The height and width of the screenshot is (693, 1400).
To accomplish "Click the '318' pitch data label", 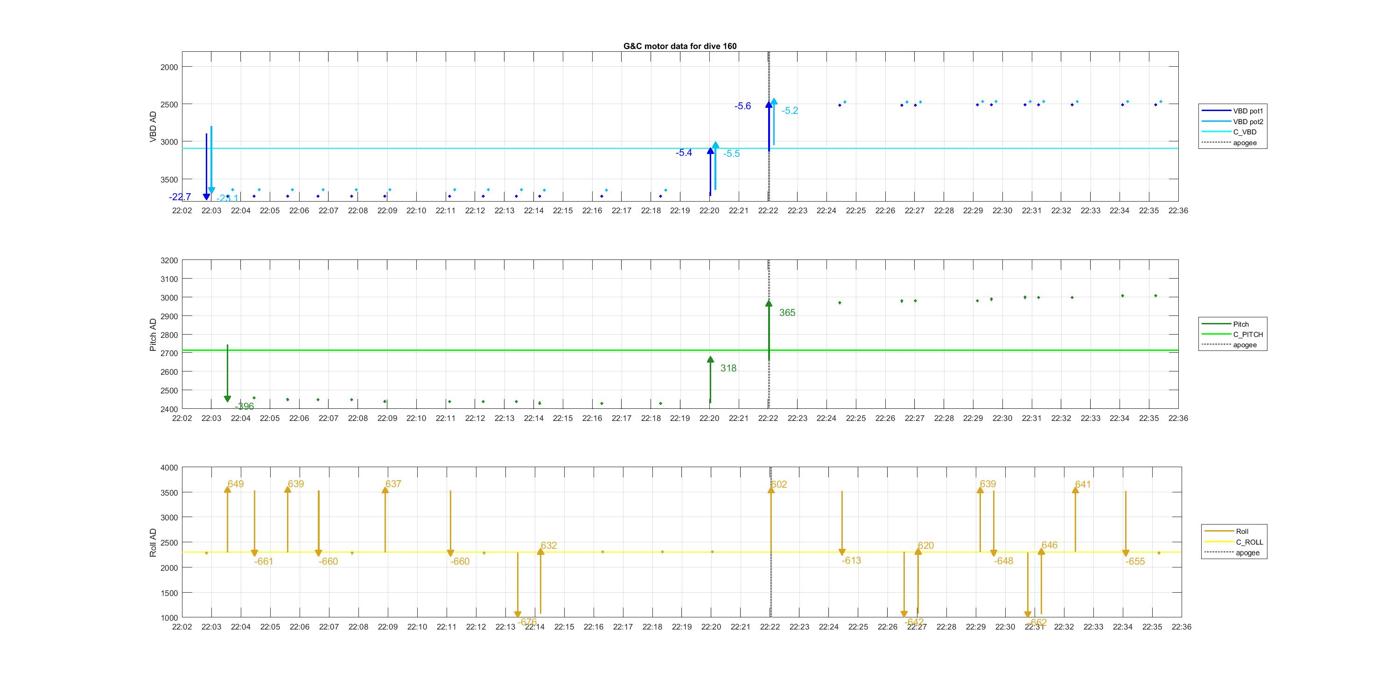I will (728, 369).
